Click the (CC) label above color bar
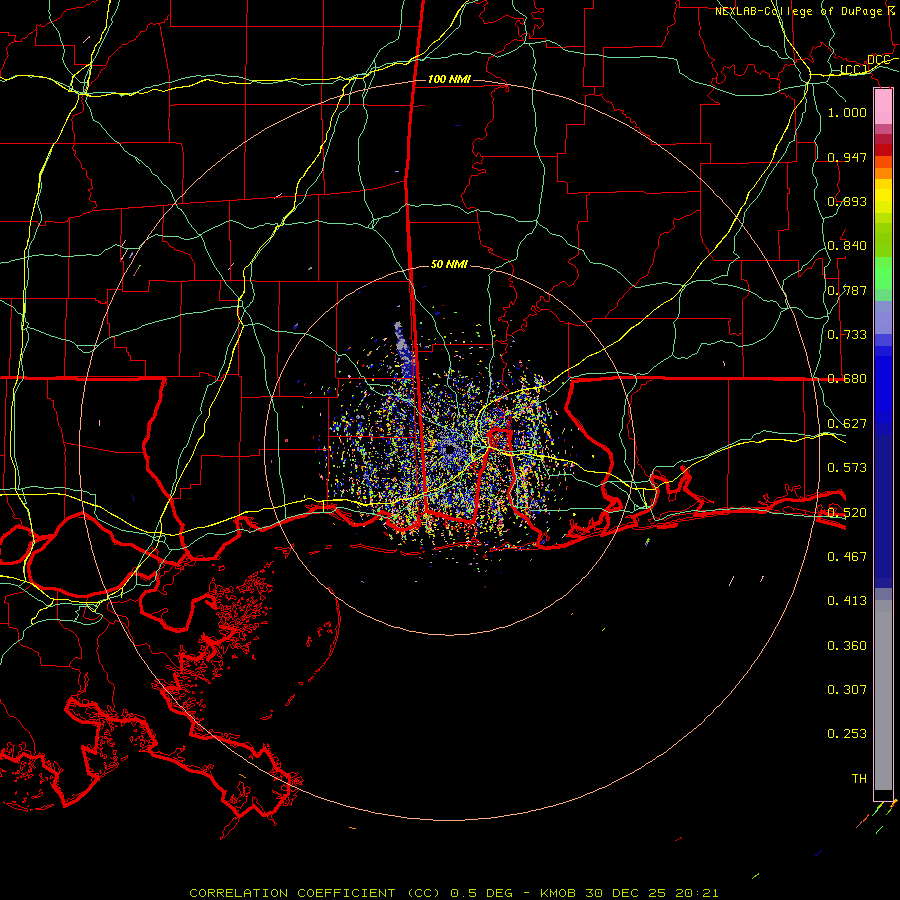This screenshot has height=900, width=900. (854, 70)
